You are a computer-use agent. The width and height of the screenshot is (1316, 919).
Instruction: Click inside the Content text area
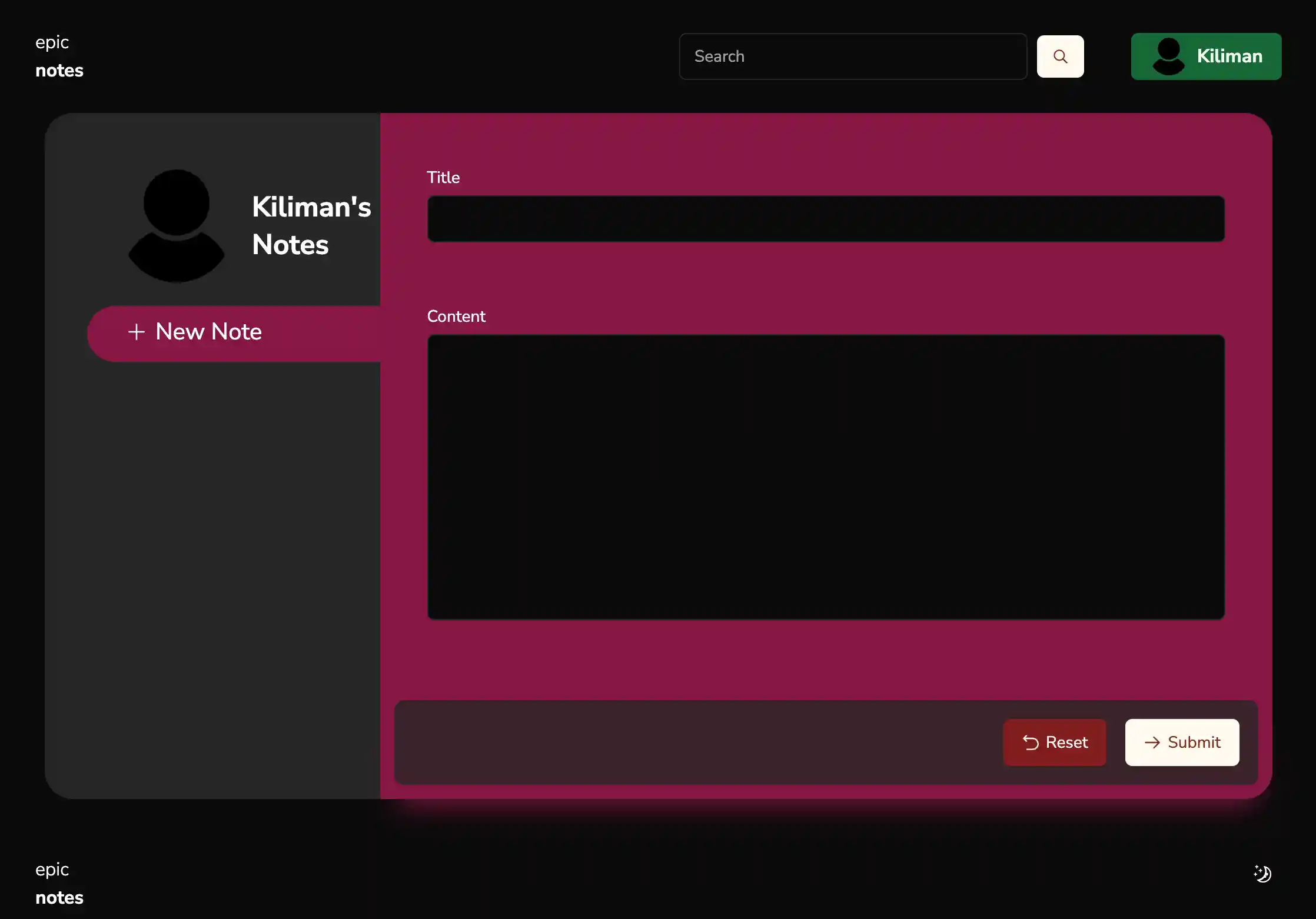[x=825, y=477]
